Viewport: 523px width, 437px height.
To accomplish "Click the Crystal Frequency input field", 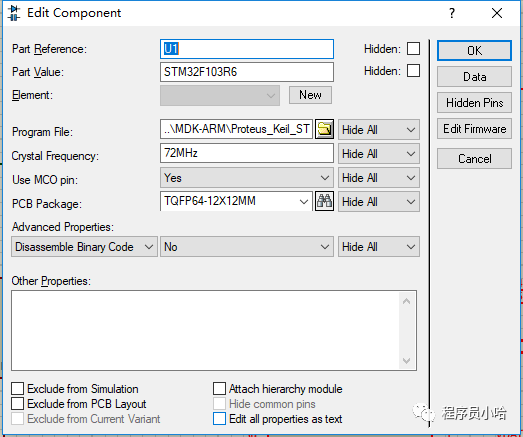I will (246, 153).
